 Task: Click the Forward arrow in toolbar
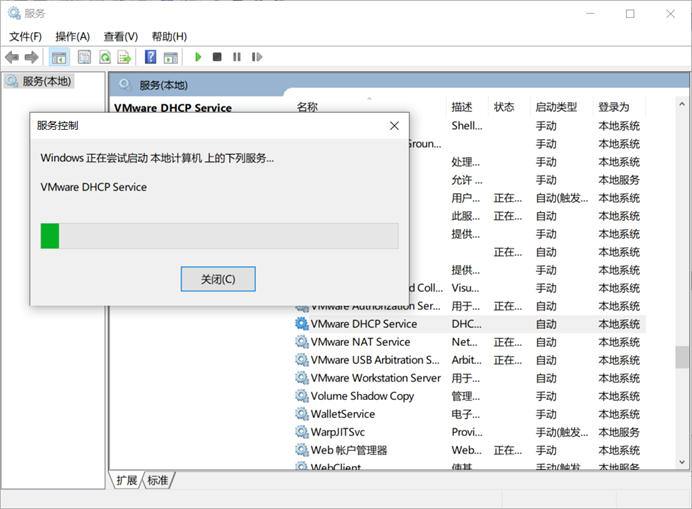coord(31,57)
